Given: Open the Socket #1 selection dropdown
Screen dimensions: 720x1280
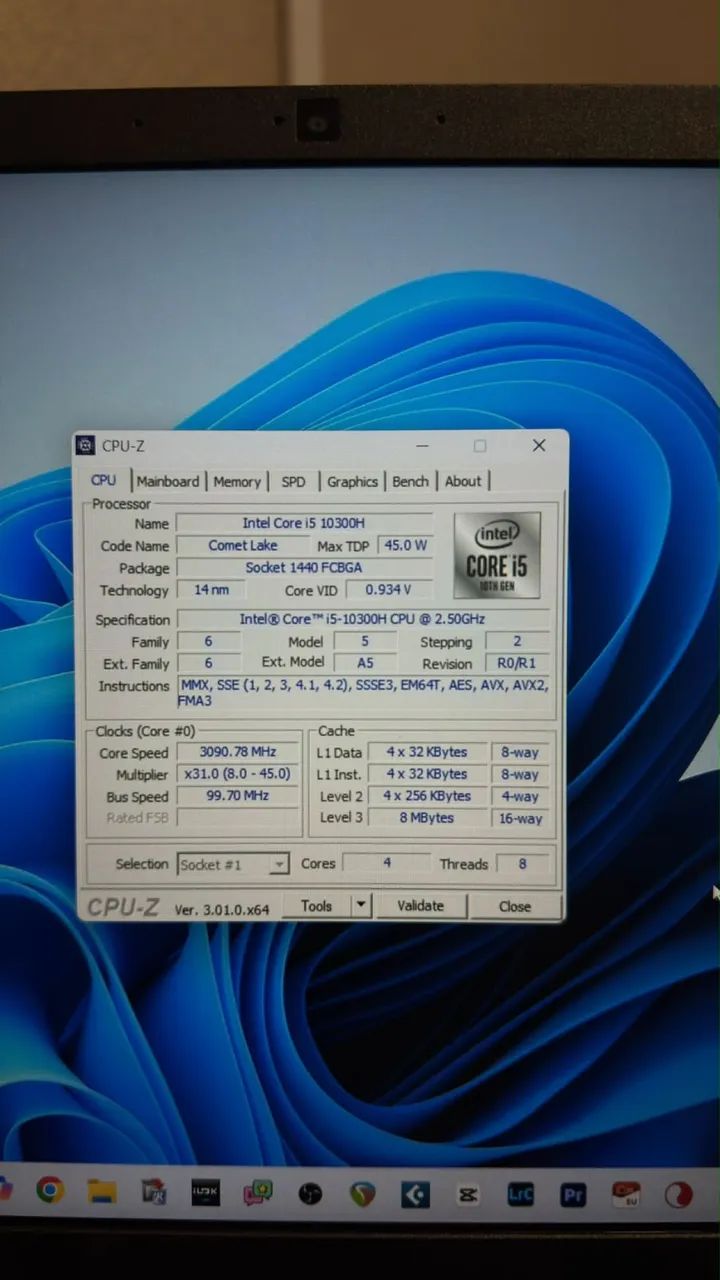Looking at the screenshot, I should click(233, 864).
